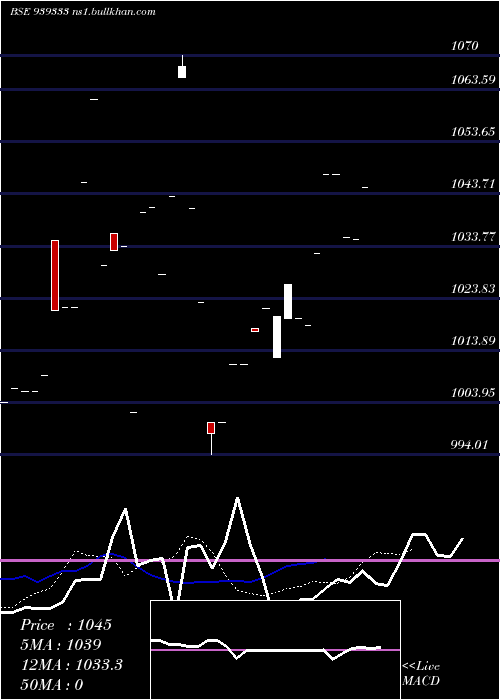Click the 50MA : 0 readout
Image resolution: width=500 pixels, height=700 pixels.
point(52,684)
